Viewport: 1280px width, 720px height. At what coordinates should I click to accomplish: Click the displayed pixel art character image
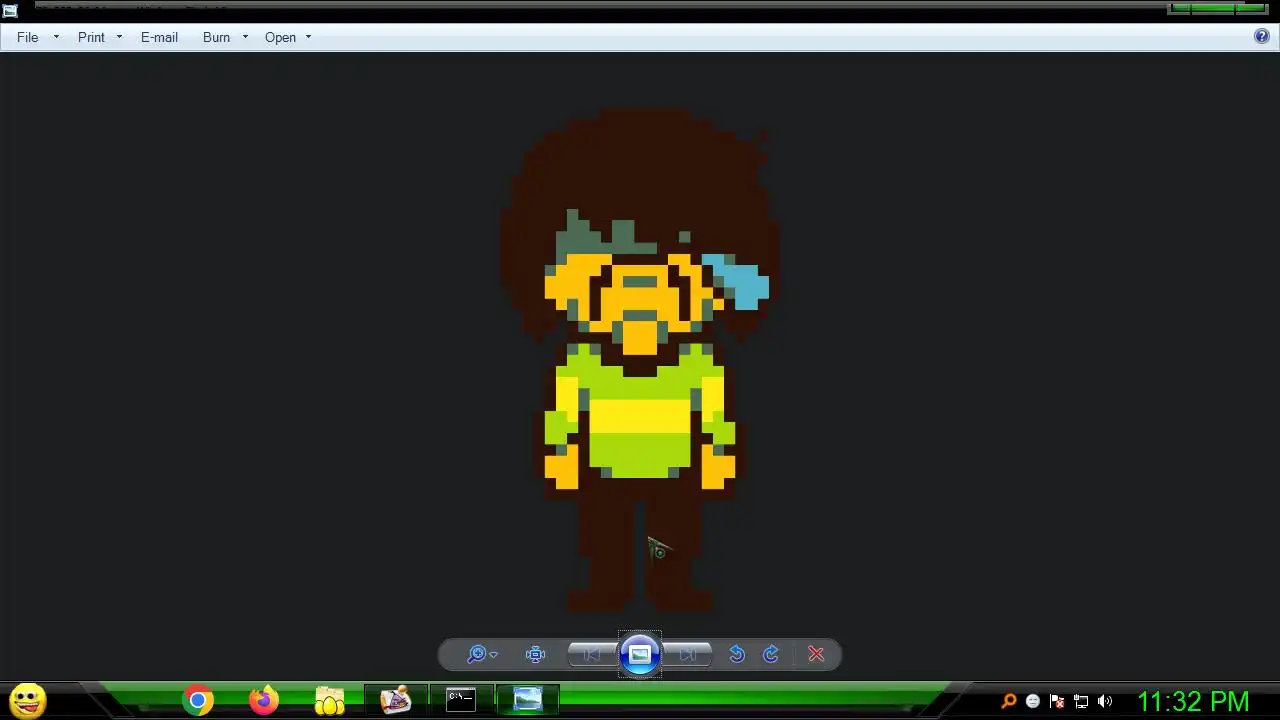[640, 360]
